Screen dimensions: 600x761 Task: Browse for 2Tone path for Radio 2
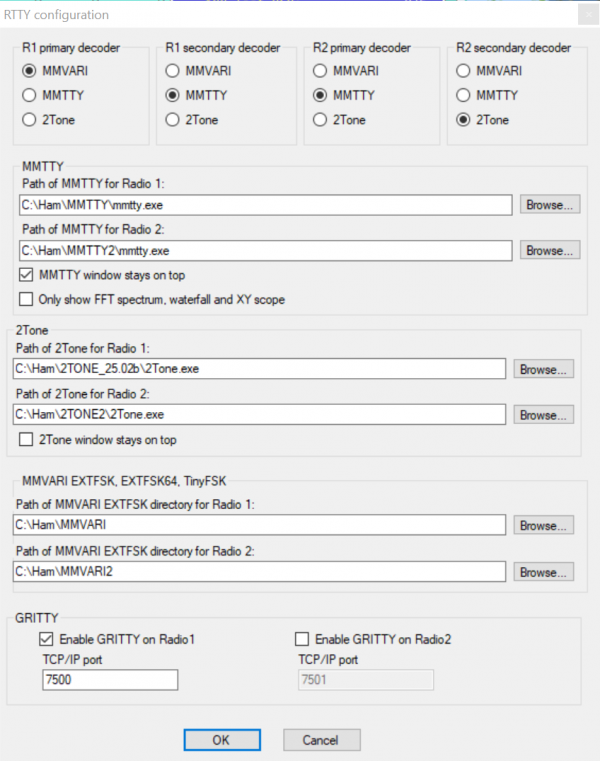[x=543, y=415]
